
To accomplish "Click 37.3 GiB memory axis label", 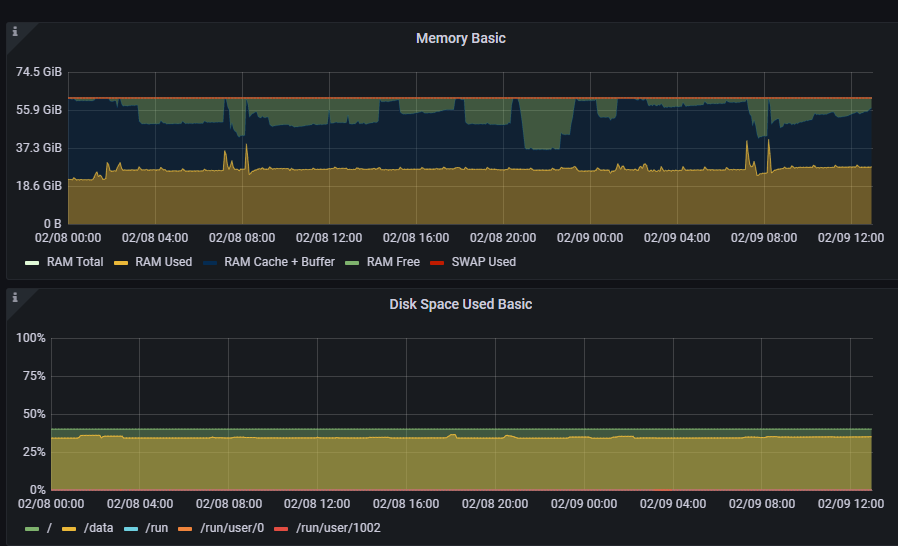I will point(39,148).
